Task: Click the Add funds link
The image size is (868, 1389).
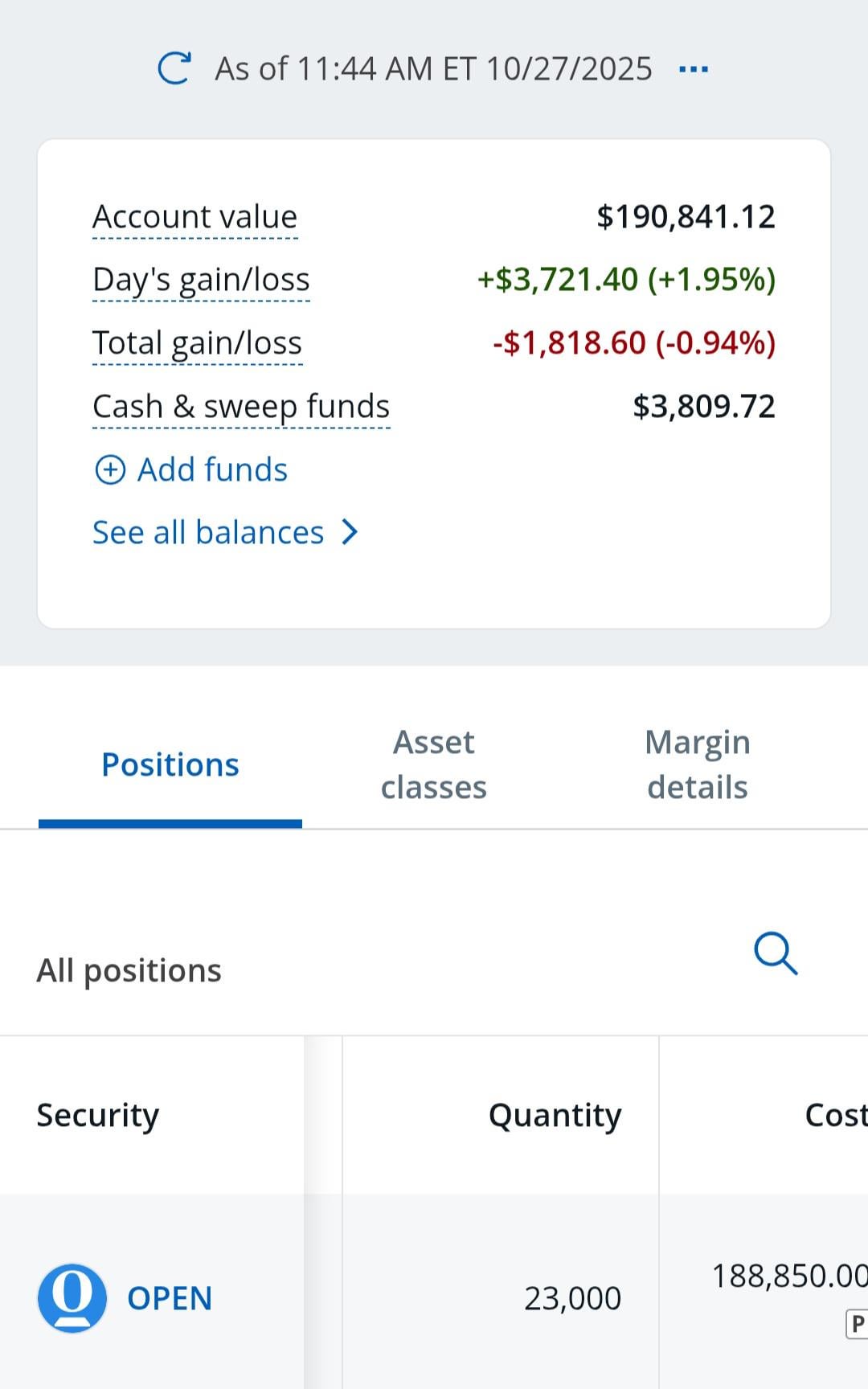Action: (x=212, y=469)
